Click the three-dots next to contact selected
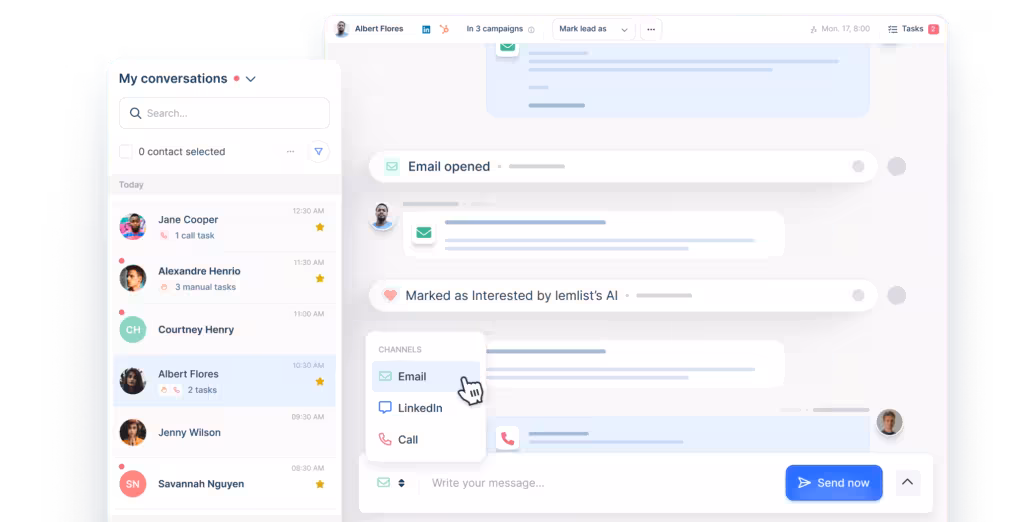1024x522 pixels. coord(291,152)
